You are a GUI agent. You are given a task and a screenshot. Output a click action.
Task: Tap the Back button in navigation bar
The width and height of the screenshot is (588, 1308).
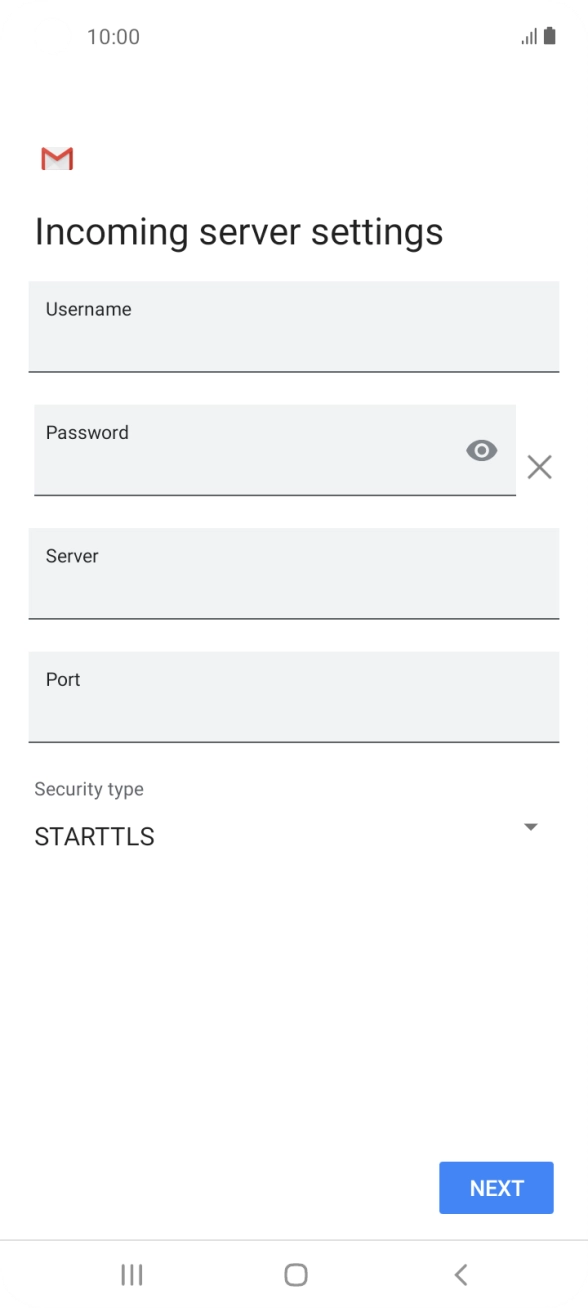[460, 1274]
